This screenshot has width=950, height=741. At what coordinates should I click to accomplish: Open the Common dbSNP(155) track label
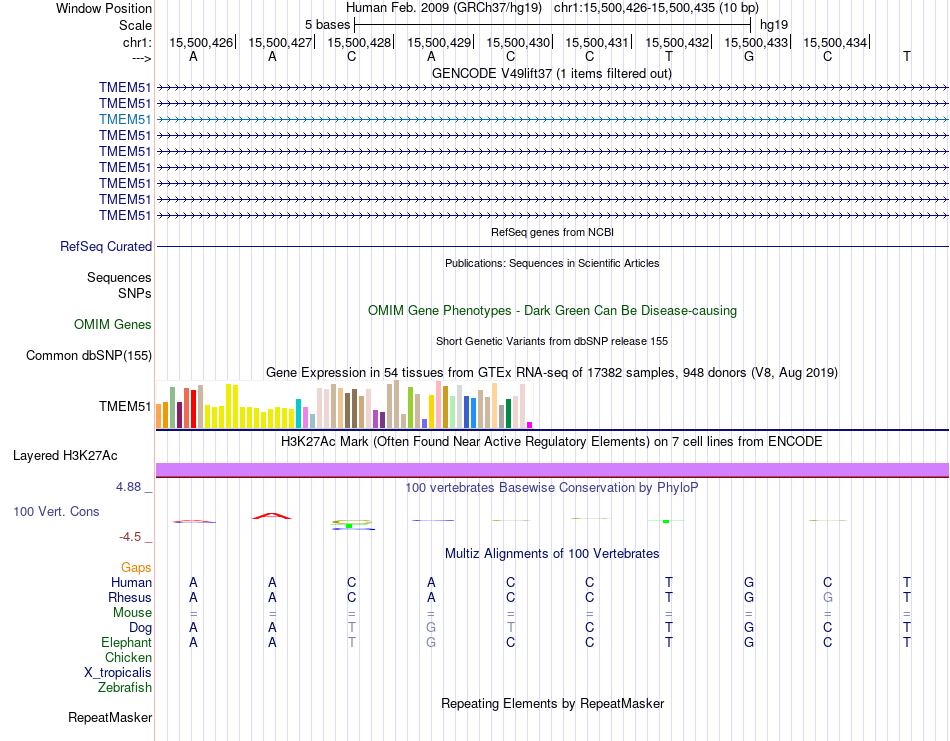88,356
